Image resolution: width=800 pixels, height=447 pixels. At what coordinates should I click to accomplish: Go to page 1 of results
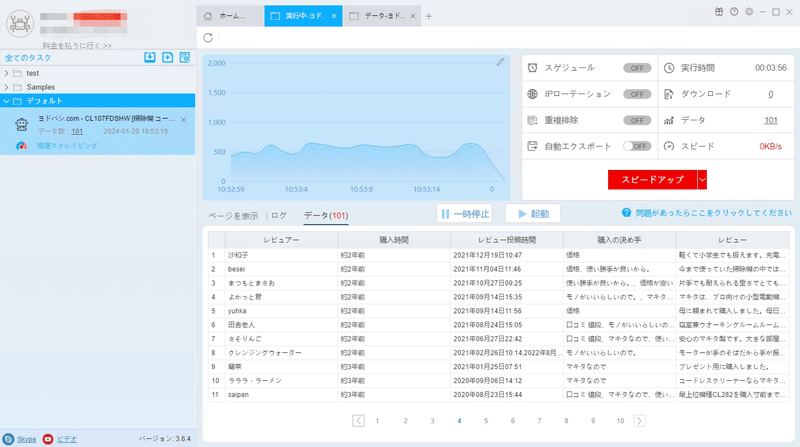click(378, 421)
